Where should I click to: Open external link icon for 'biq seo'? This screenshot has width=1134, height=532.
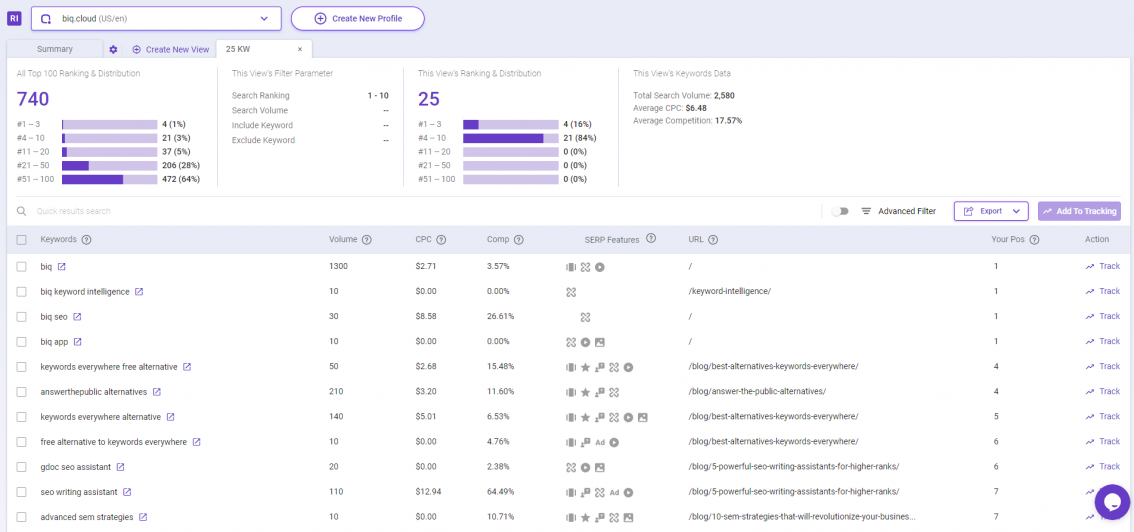pyautogui.click(x=77, y=317)
